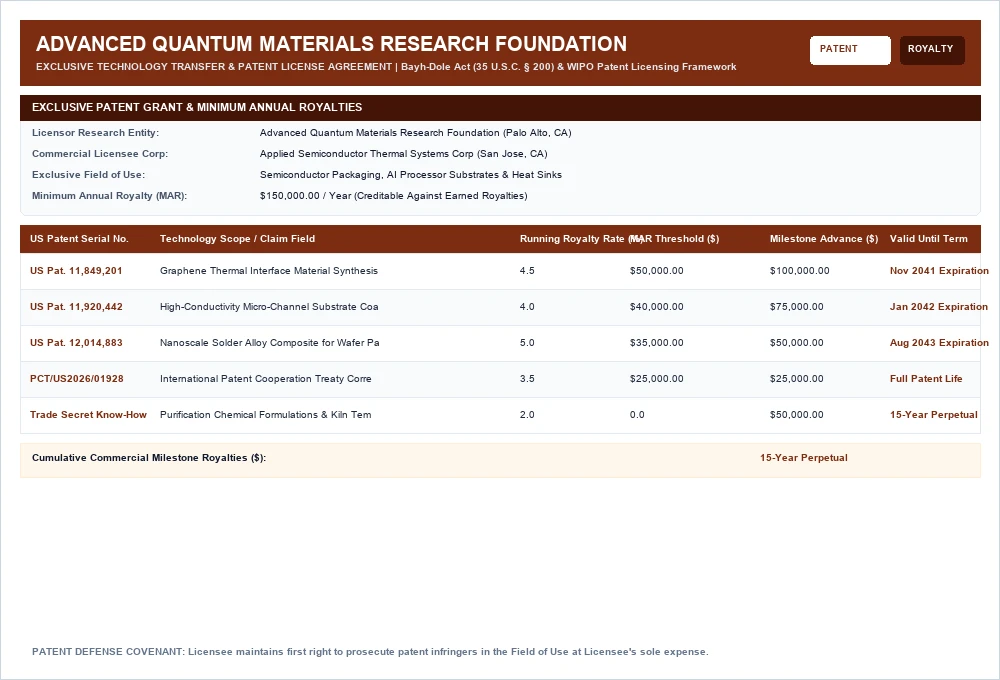Click the 3.5 royalty rate value
This screenshot has height=680, width=1000.
tap(527, 379)
